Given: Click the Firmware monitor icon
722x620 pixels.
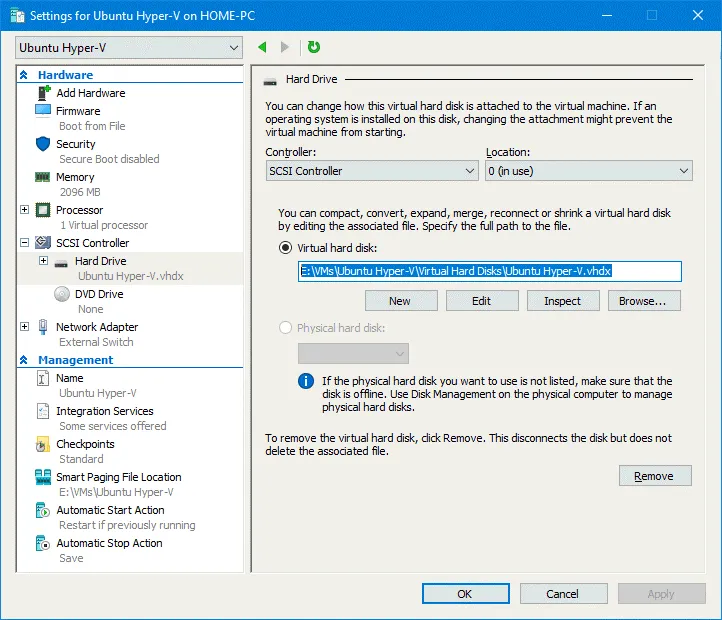Looking at the screenshot, I should [x=43, y=111].
